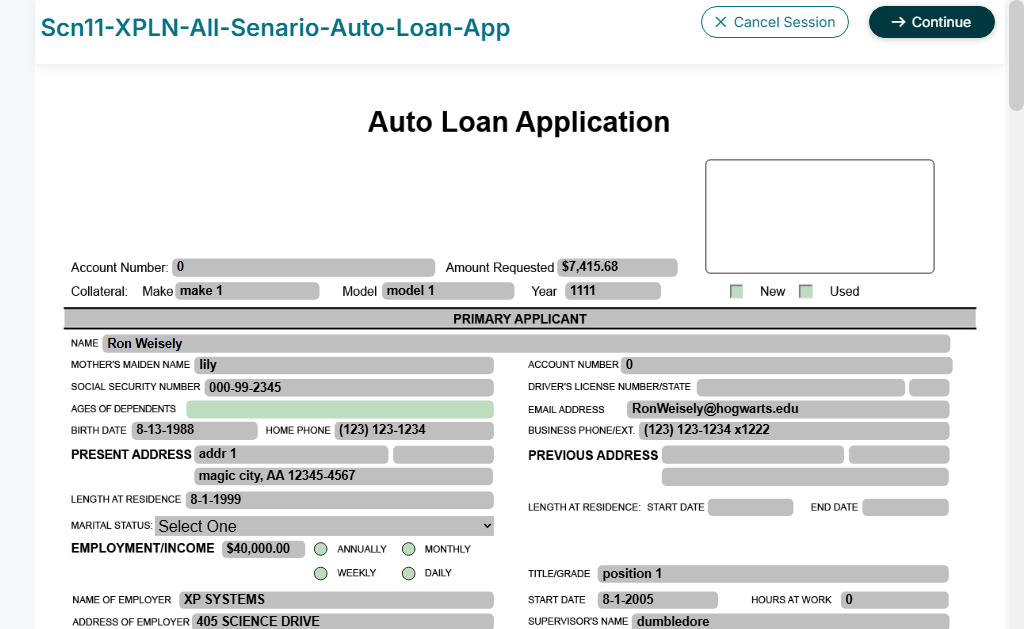The width and height of the screenshot is (1024, 629).
Task: Click the employment Start Date field
Action: click(x=658, y=600)
